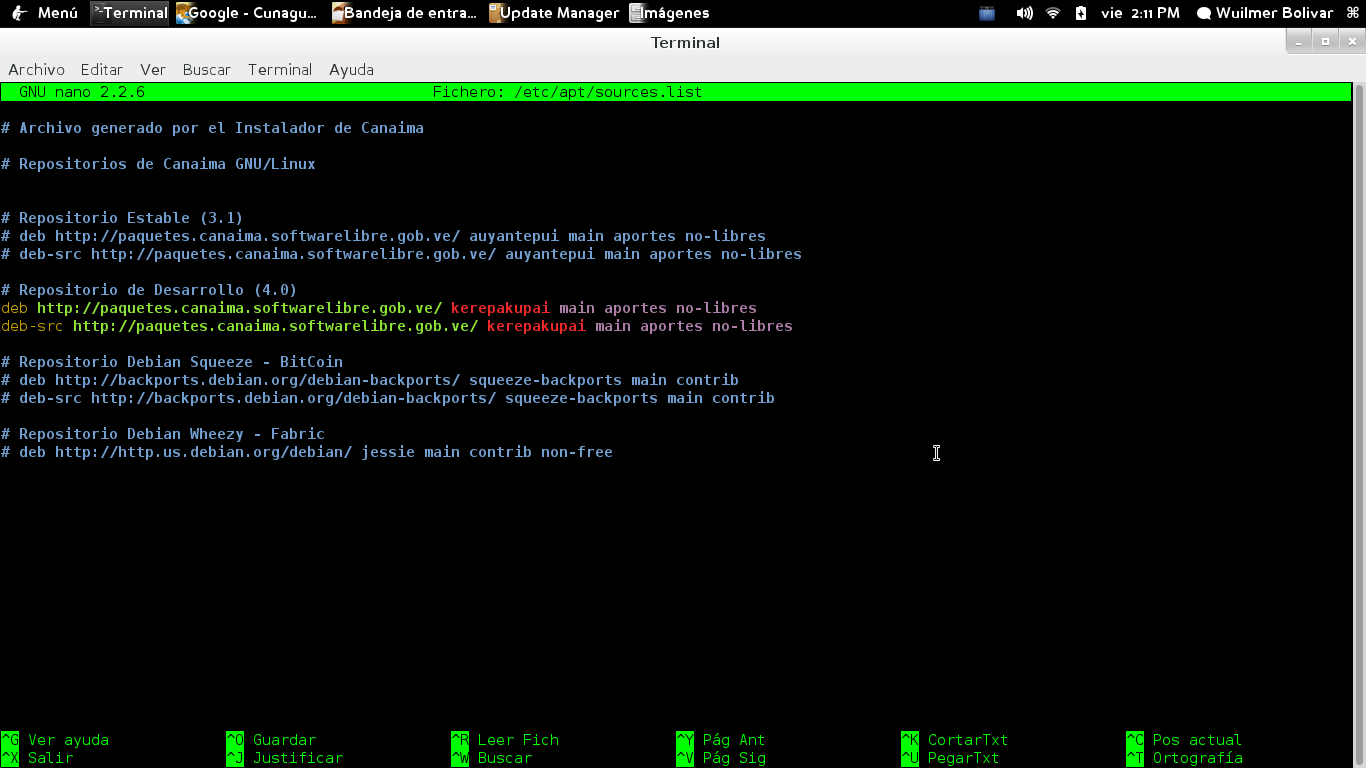Screen dimensions: 1366x768
Task: Click the commented deb-src auyantepui line
Action: coord(401,254)
